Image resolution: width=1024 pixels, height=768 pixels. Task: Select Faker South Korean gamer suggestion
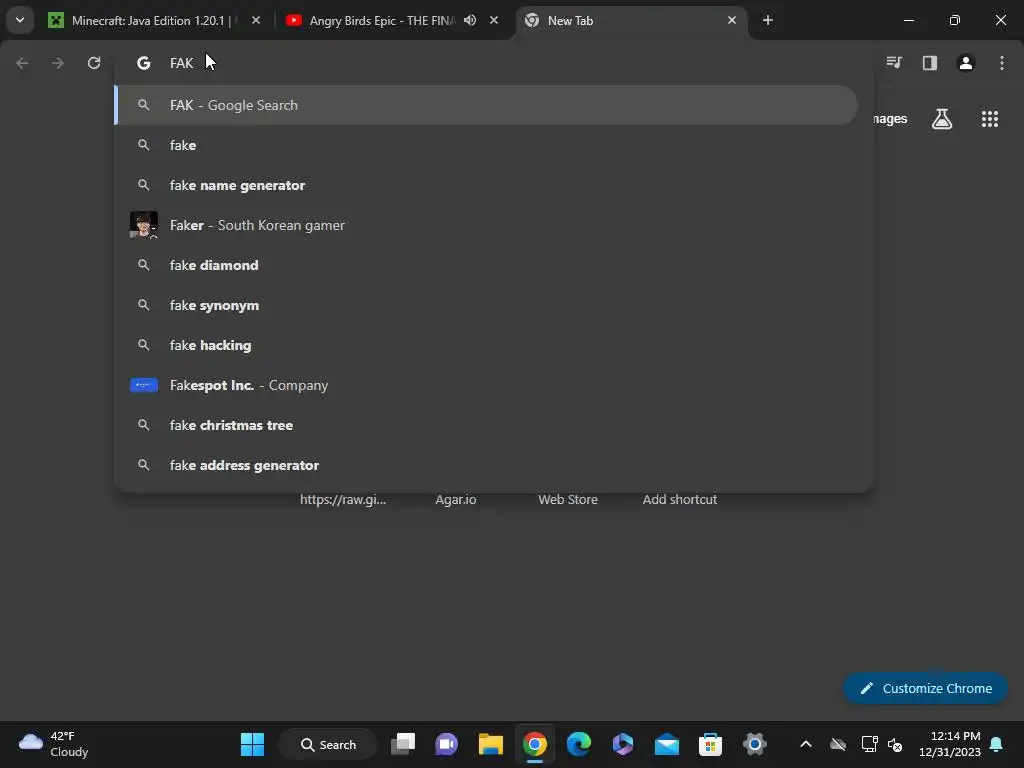click(487, 225)
